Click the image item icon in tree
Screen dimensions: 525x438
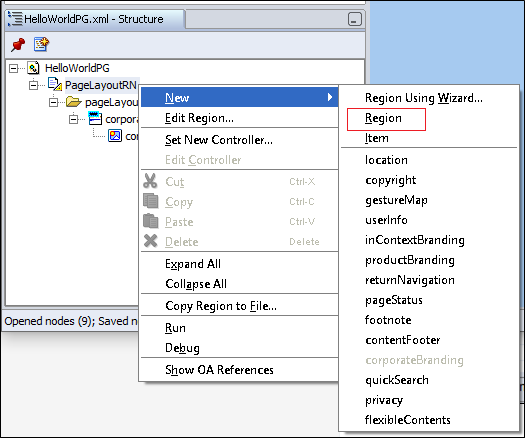pyautogui.click(x=115, y=136)
